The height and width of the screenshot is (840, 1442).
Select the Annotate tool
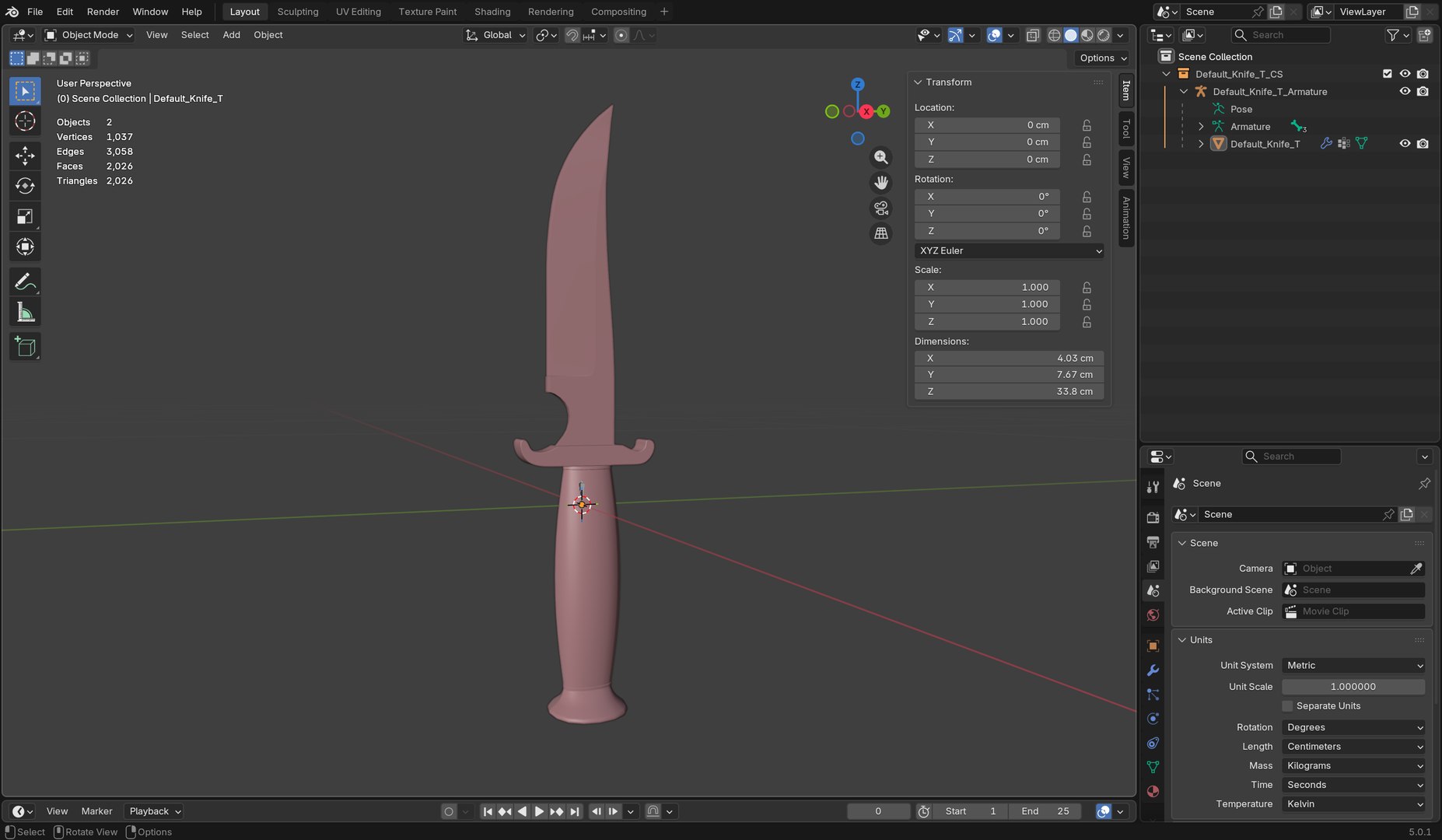pos(25,282)
